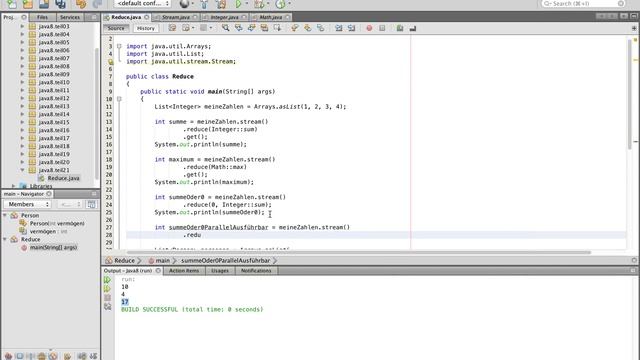Open the default config dropdown
Screen dimensions: 640x360
click(142, 4)
